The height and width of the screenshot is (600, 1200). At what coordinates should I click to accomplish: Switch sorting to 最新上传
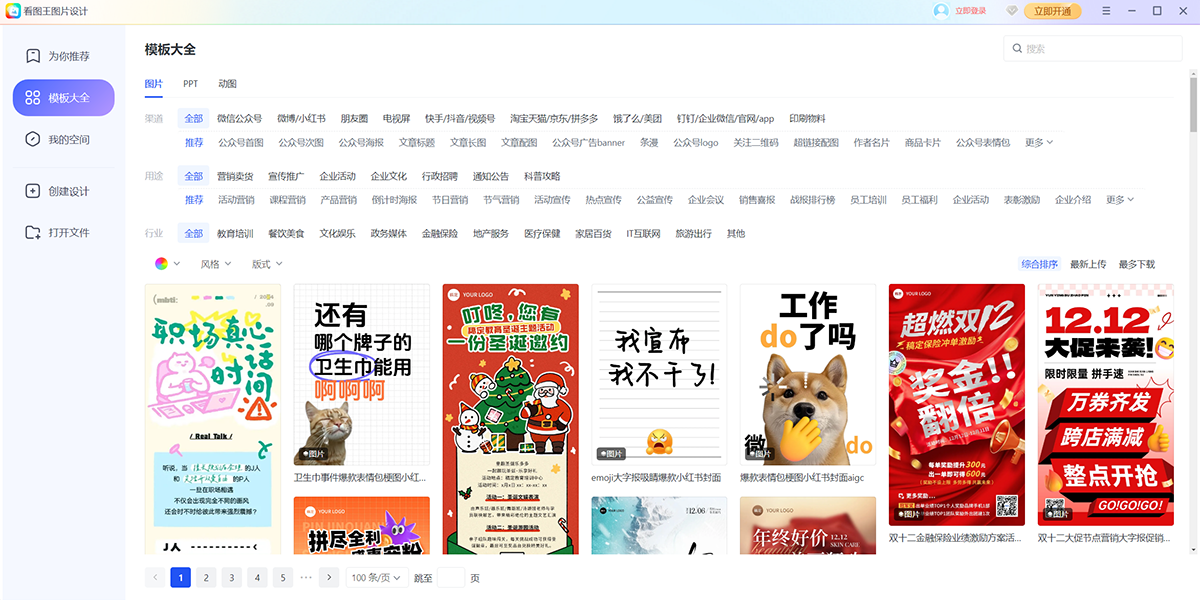(x=1087, y=263)
